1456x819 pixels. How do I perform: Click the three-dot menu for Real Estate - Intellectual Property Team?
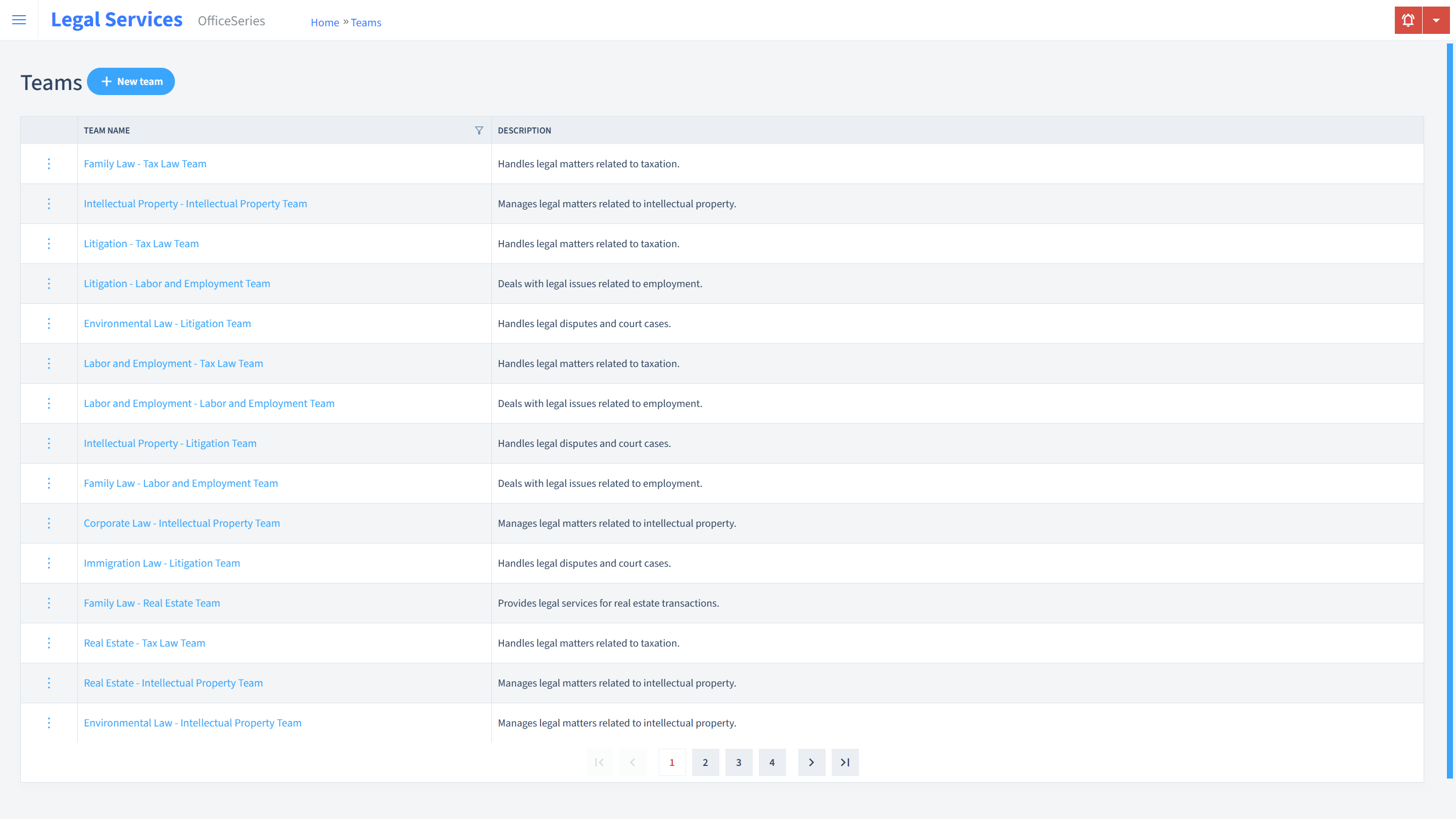(48, 683)
